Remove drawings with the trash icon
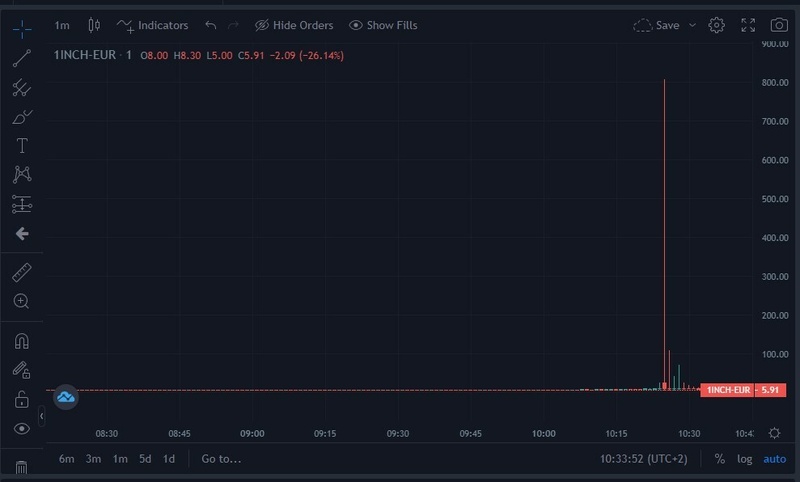 point(21,467)
